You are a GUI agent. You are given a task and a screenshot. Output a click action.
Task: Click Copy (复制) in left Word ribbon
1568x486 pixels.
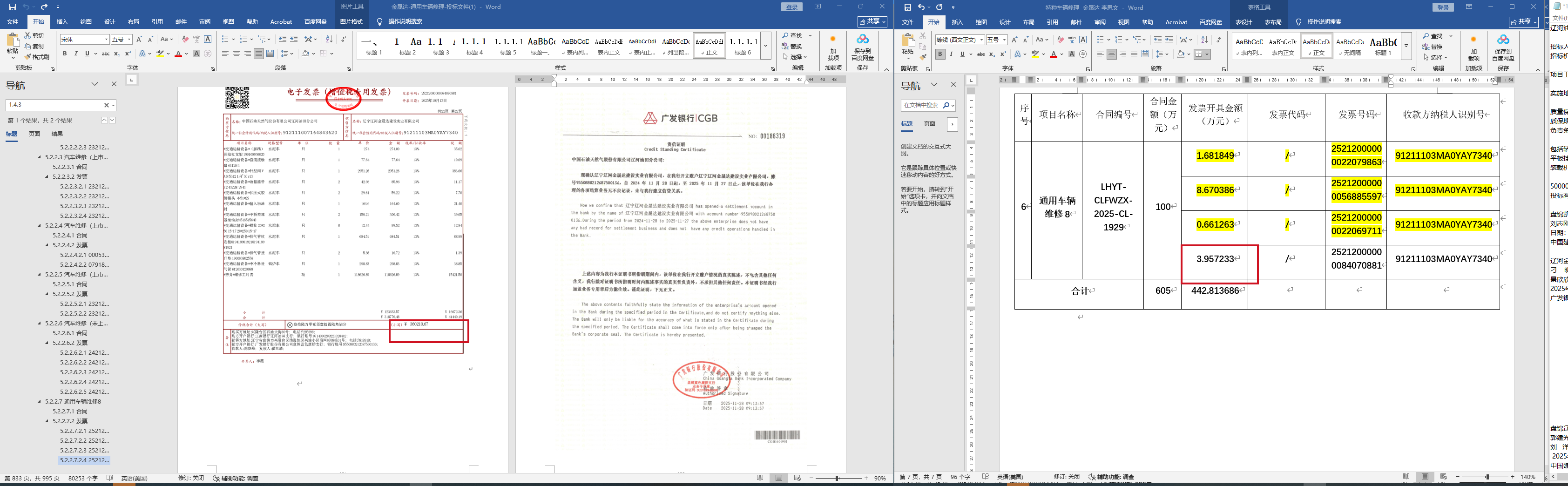[34, 46]
